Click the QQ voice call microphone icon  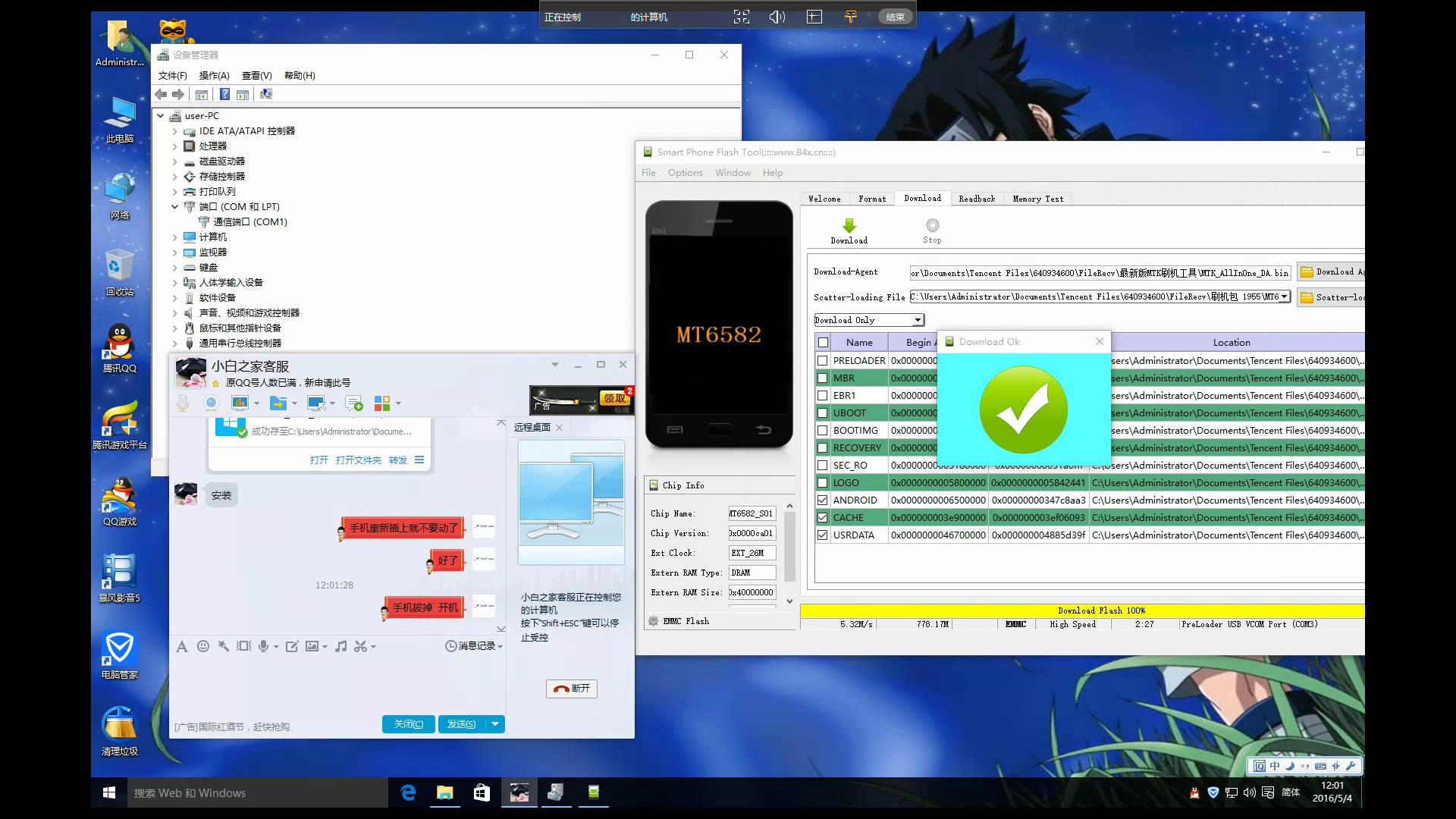pos(183,403)
